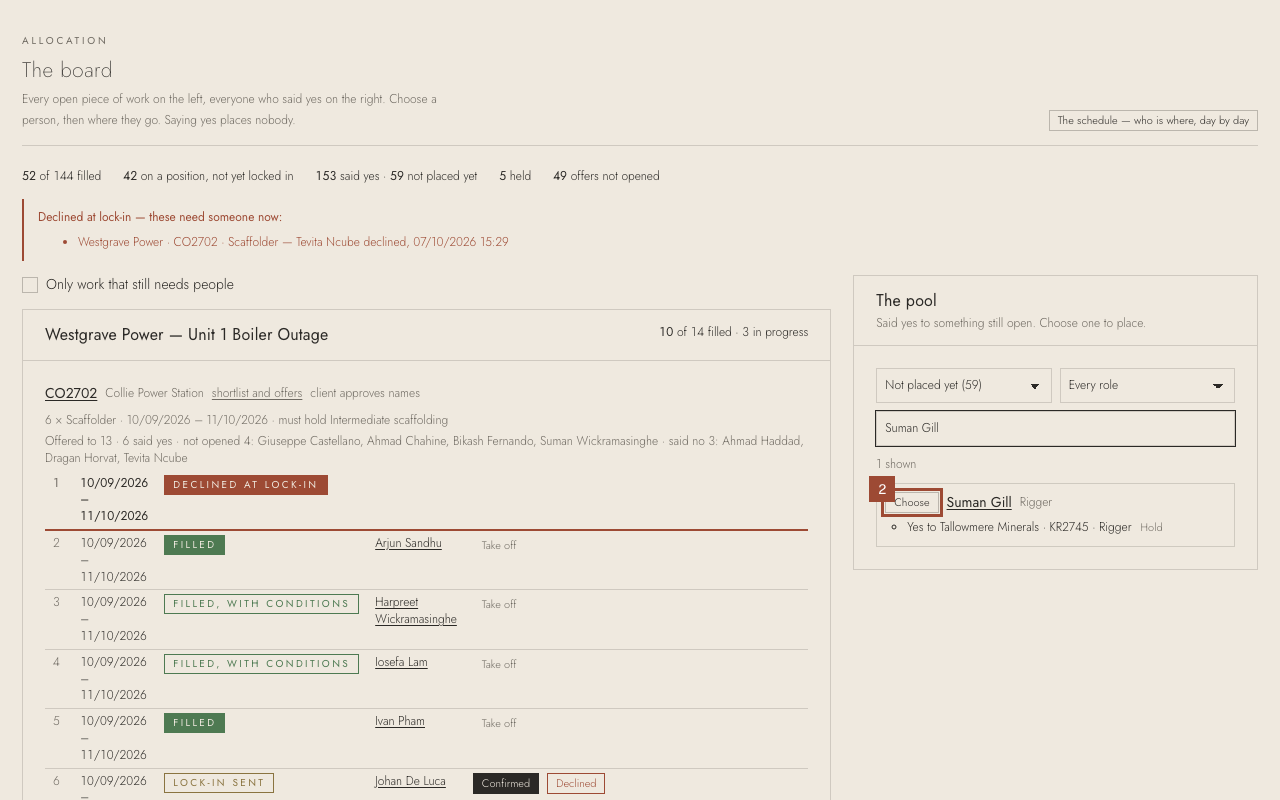The height and width of the screenshot is (800, 1280).
Task: Click the '49 offers not opened' statistic
Action: 606,176
